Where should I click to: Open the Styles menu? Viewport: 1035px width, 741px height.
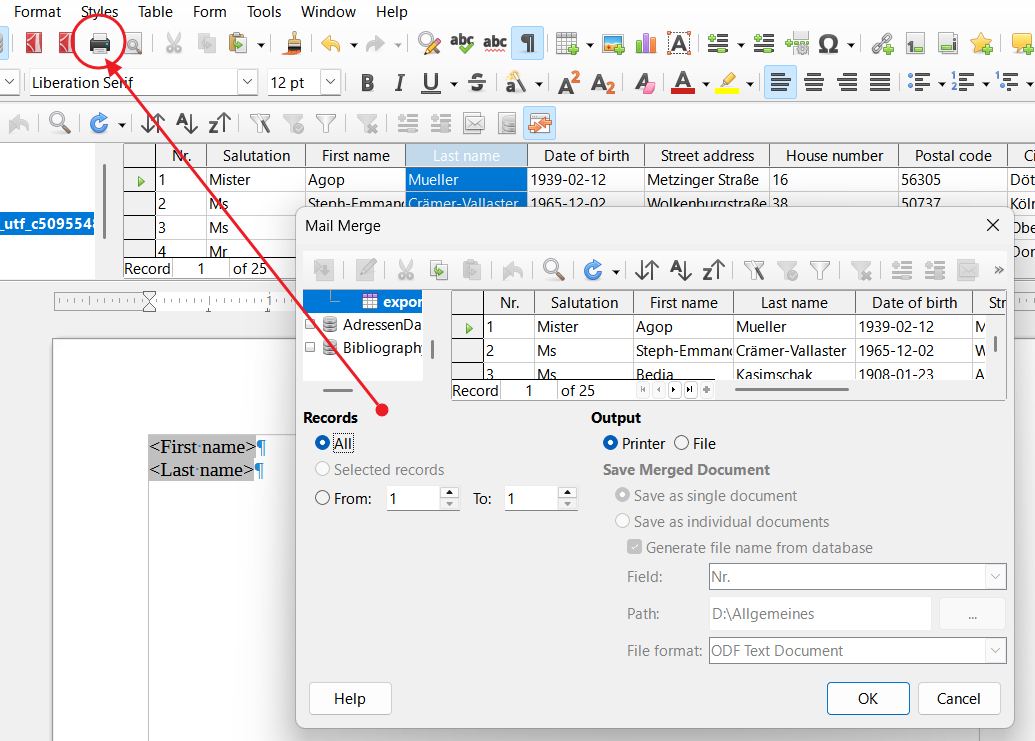click(x=100, y=12)
